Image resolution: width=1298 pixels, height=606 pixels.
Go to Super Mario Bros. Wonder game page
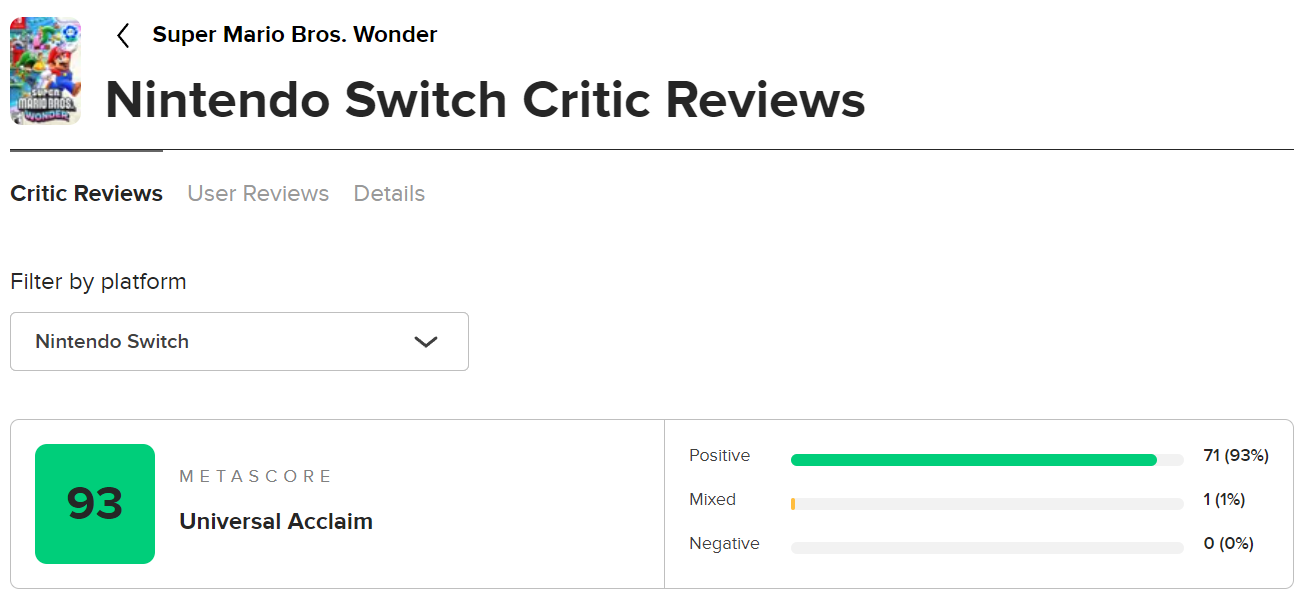(x=294, y=35)
